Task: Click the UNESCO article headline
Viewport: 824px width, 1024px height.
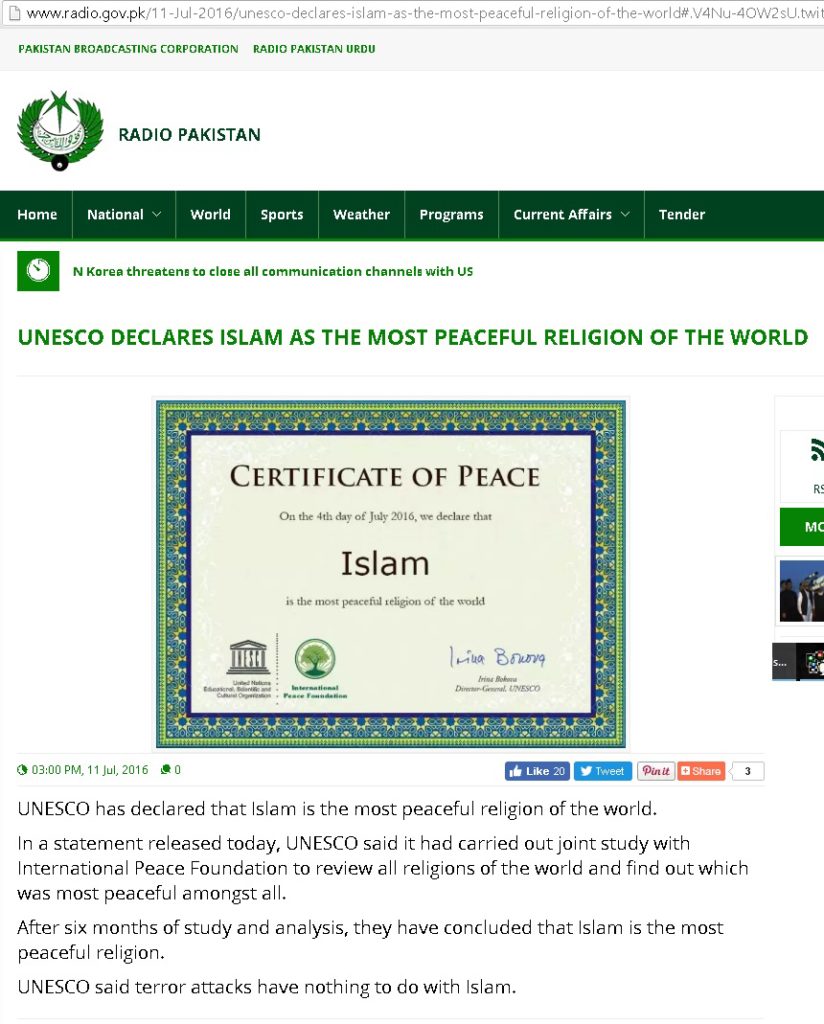Action: click(x=413, y=337)
